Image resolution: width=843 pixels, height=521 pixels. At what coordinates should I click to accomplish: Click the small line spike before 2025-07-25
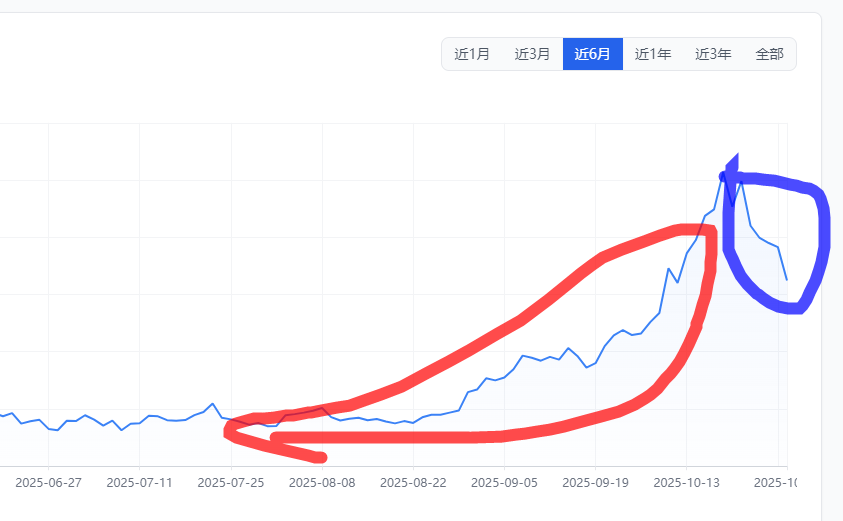click(212, 404)
